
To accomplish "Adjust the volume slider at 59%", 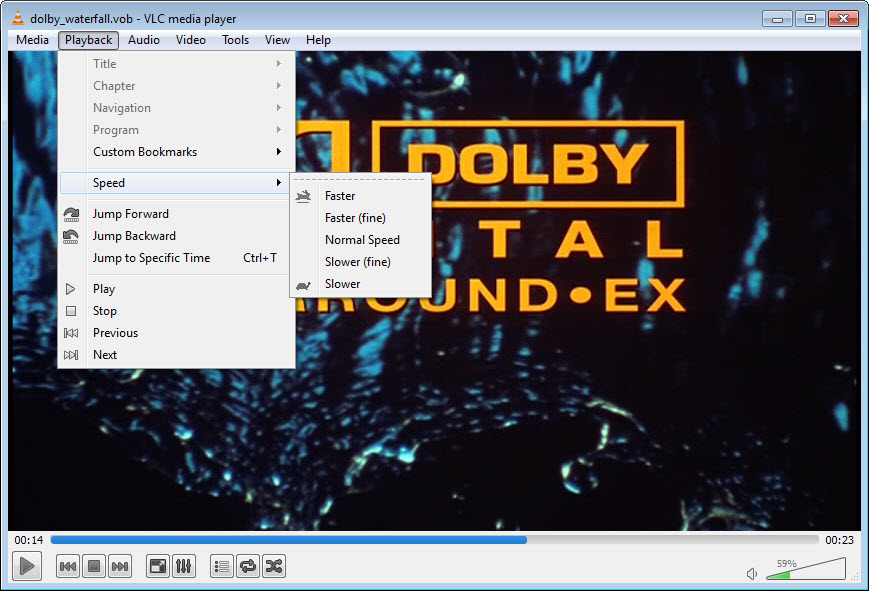I will tap(806, 569).
